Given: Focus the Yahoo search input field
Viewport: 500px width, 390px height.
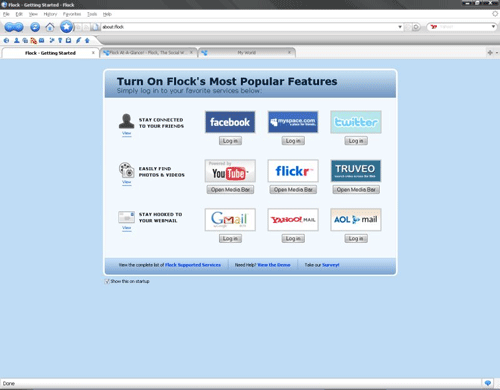Looking at the screenshot, I should (x=463, y=27).
